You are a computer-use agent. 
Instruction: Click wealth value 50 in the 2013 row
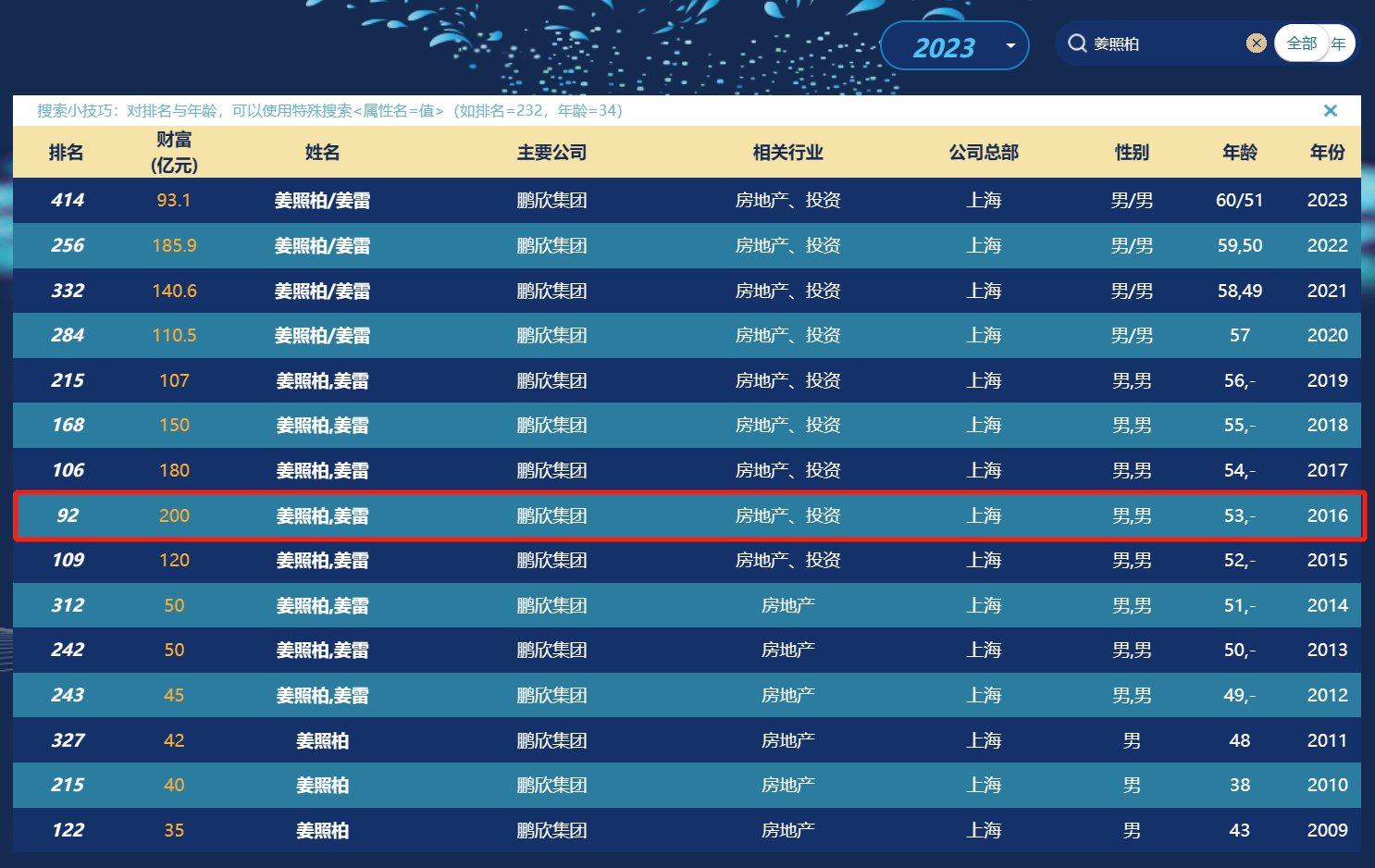coord(174,650)
